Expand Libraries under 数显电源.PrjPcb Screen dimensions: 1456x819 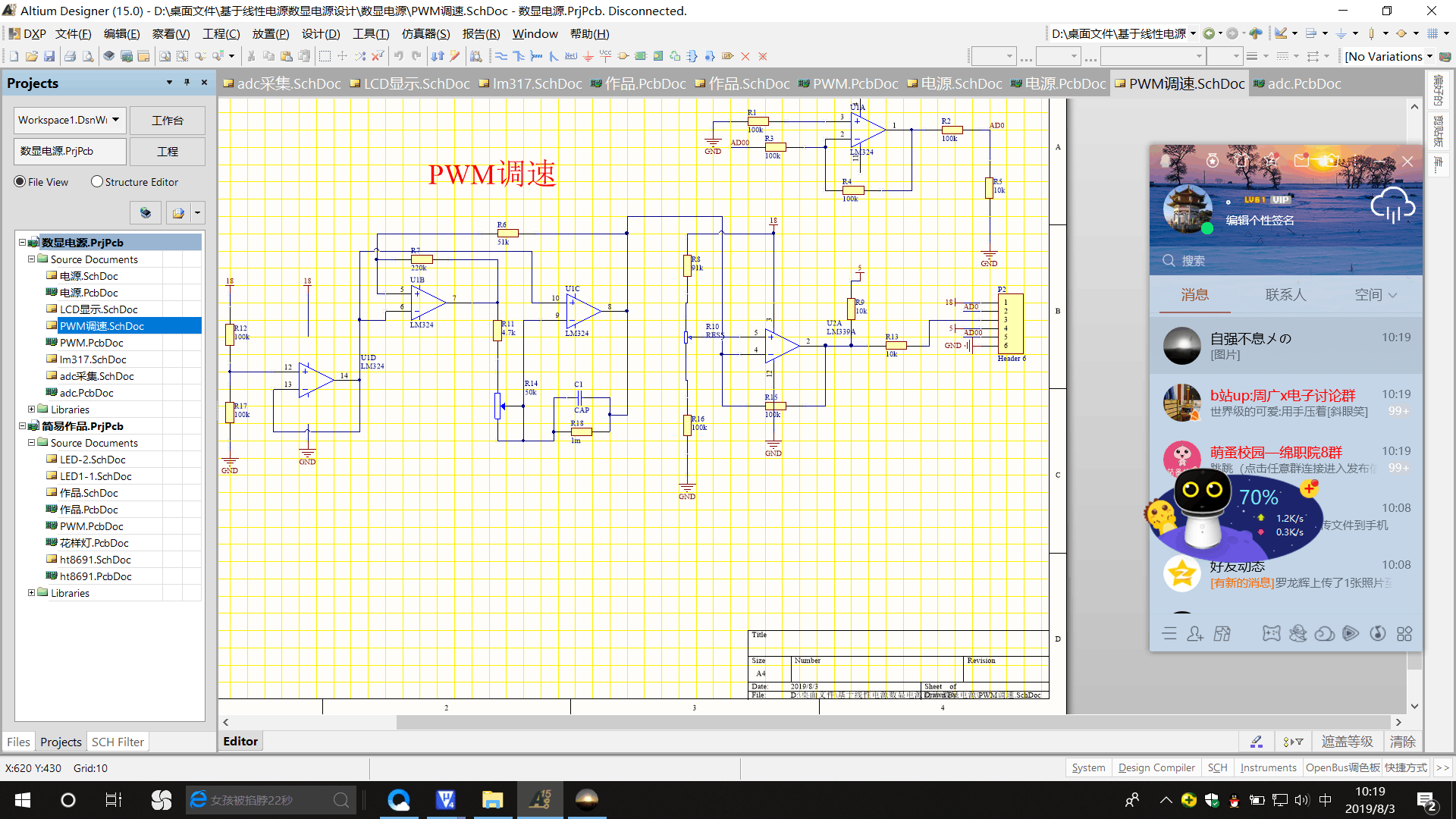[31, 409]
